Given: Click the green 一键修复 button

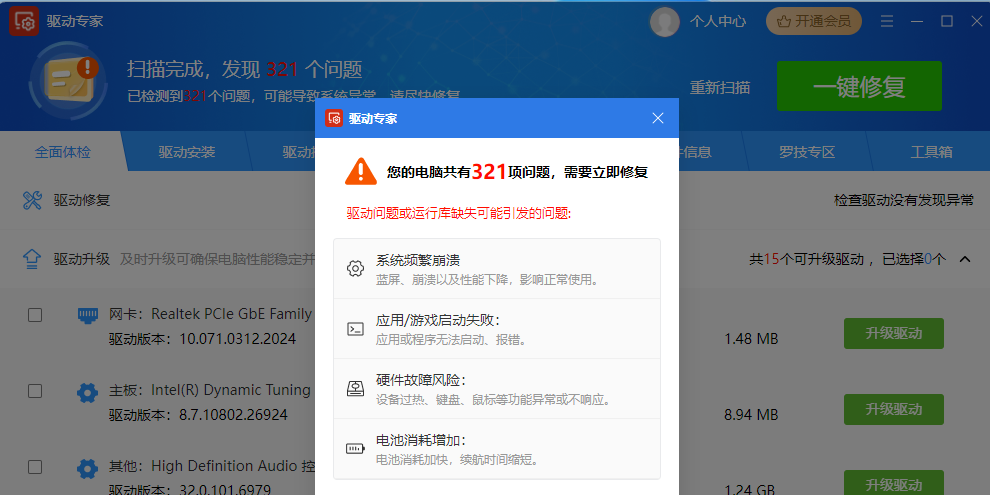Looking at the screenshot, I should coord(859,86).
